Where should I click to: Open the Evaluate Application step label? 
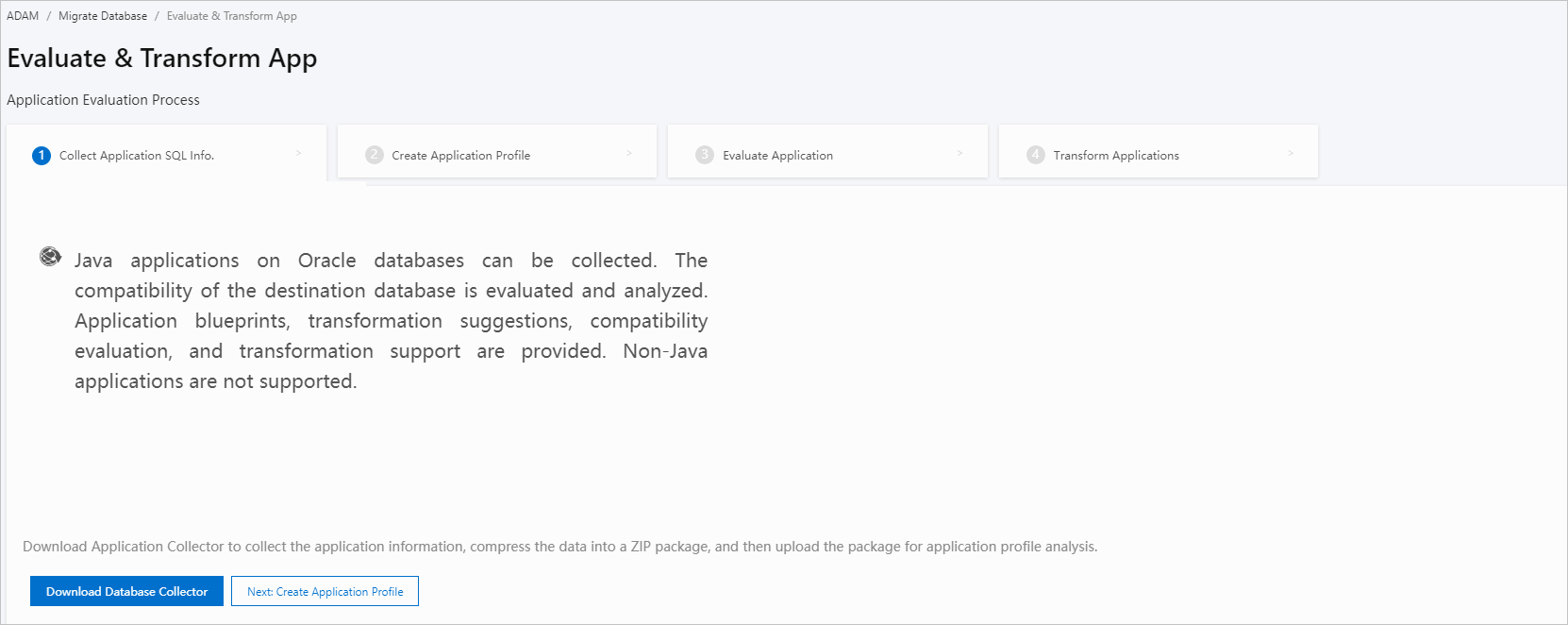(x=777, y=156)
